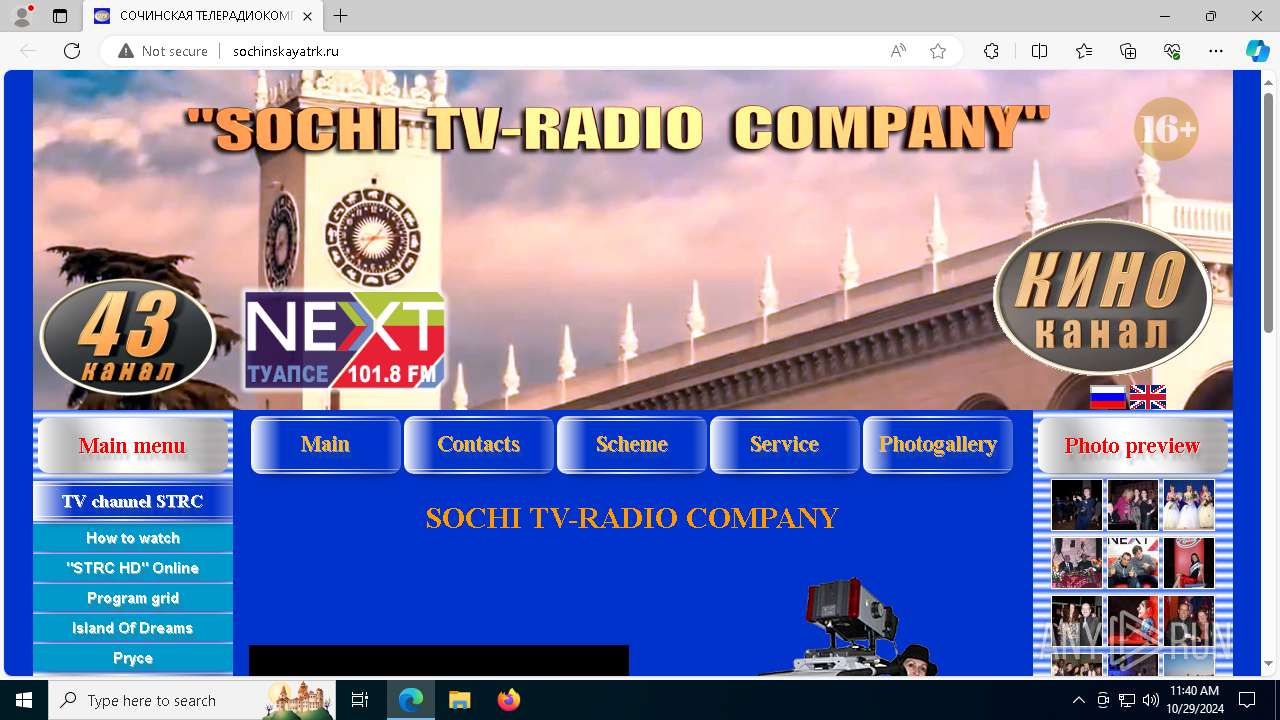Open Windows Start menu
This screenshot has height=720, width=1280.
point(24,700)
